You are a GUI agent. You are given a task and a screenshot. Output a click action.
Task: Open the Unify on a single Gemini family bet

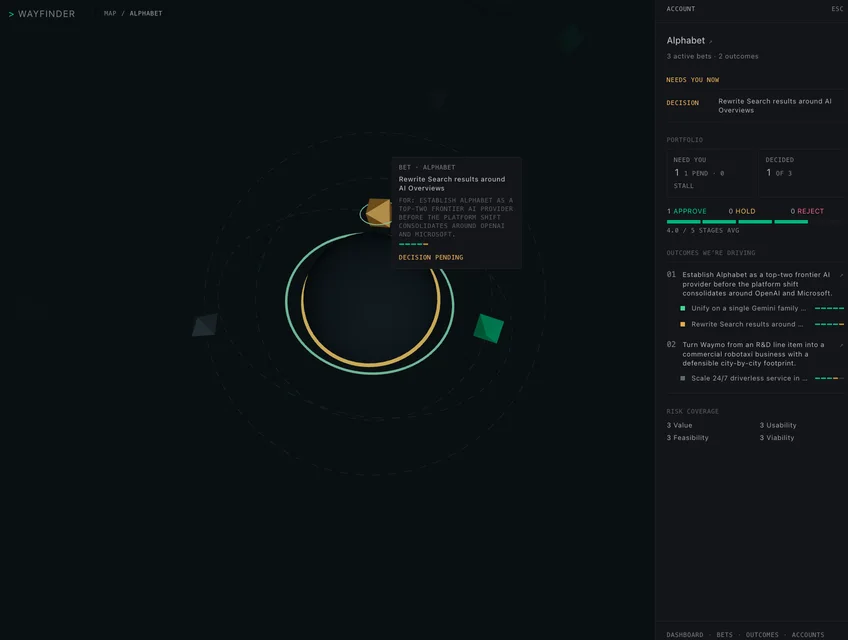click(748, 308)
